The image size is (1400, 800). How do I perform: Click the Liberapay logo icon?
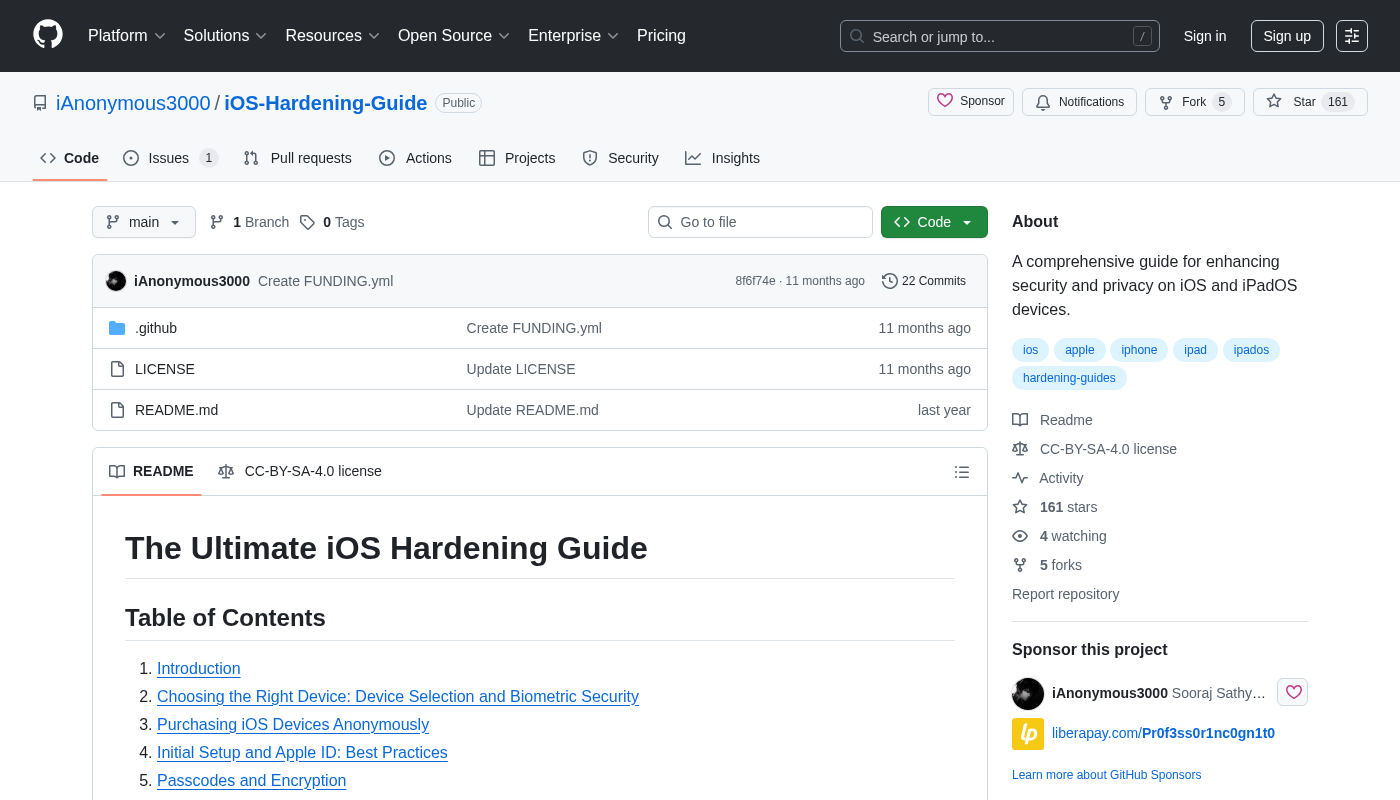[1027, 734]
